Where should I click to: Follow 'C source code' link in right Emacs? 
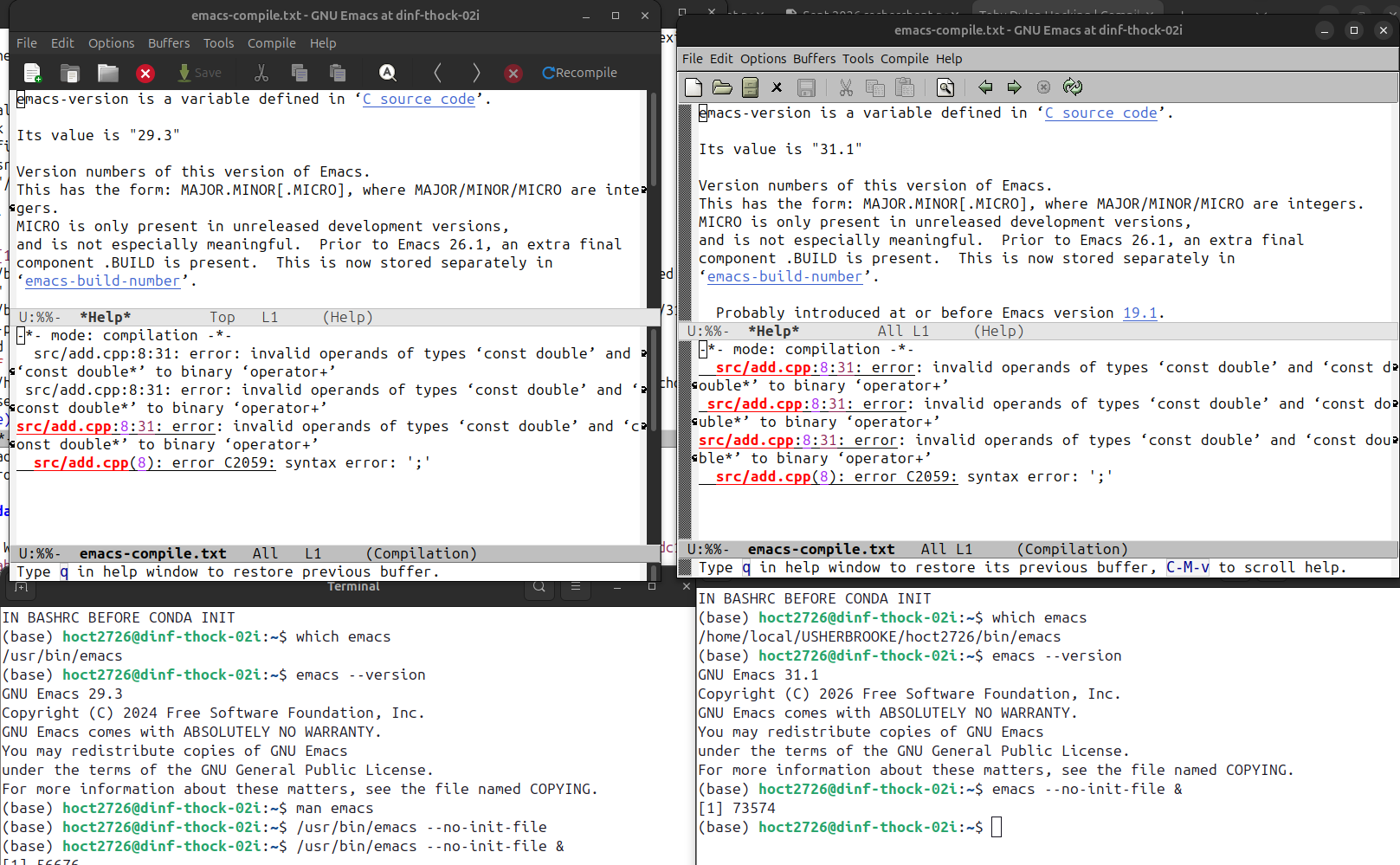coord(1101,113)
